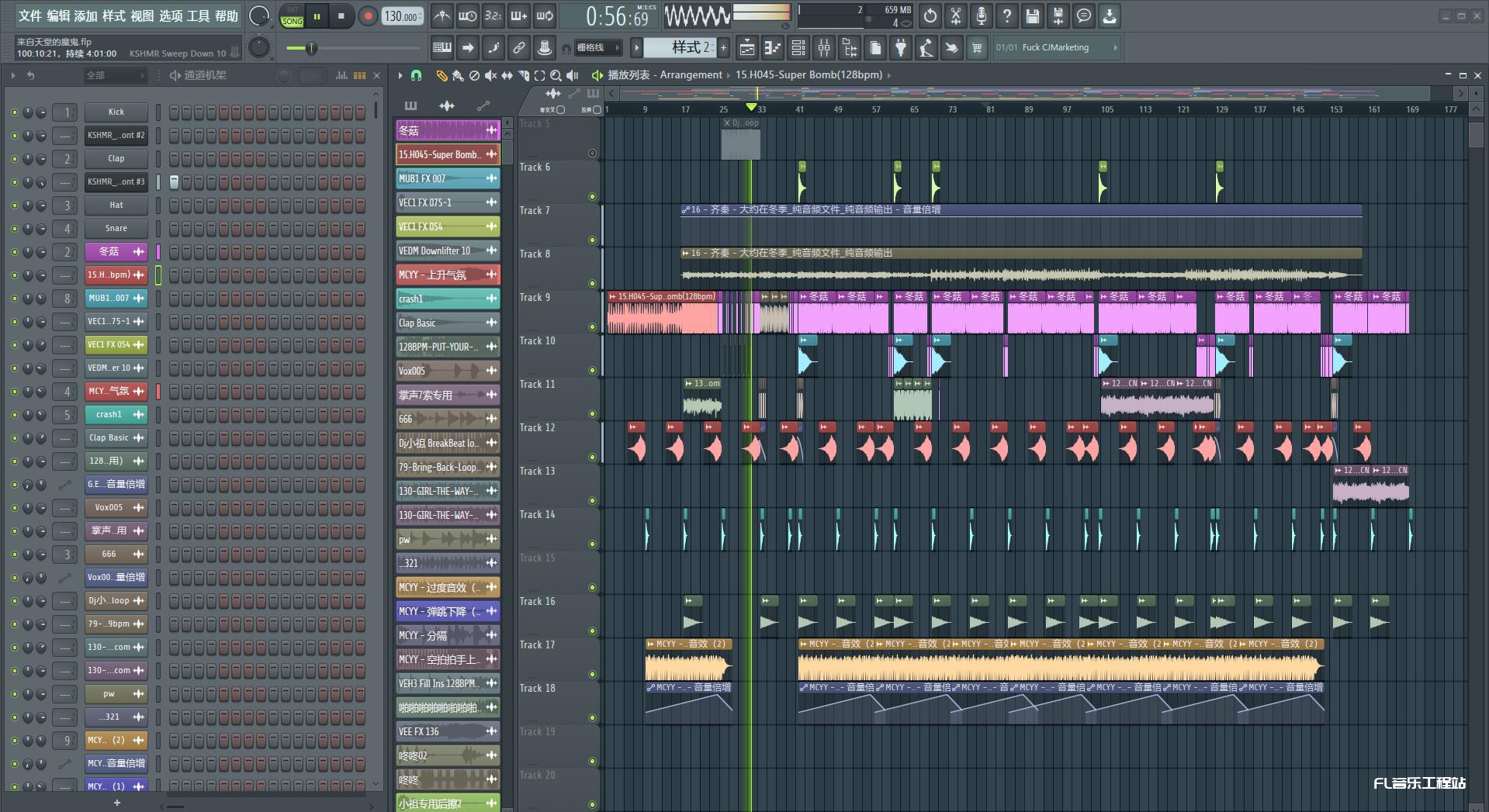
Task: Toggle group linking chain icon
Action: click(519, 48)
